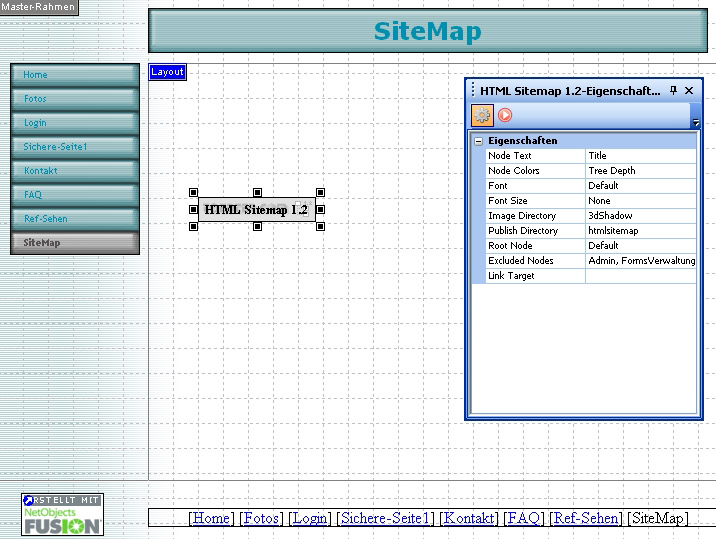716x539 pixels.
Task: Pin the HTML Sitemap properties panel
Action: click(673, 90)
